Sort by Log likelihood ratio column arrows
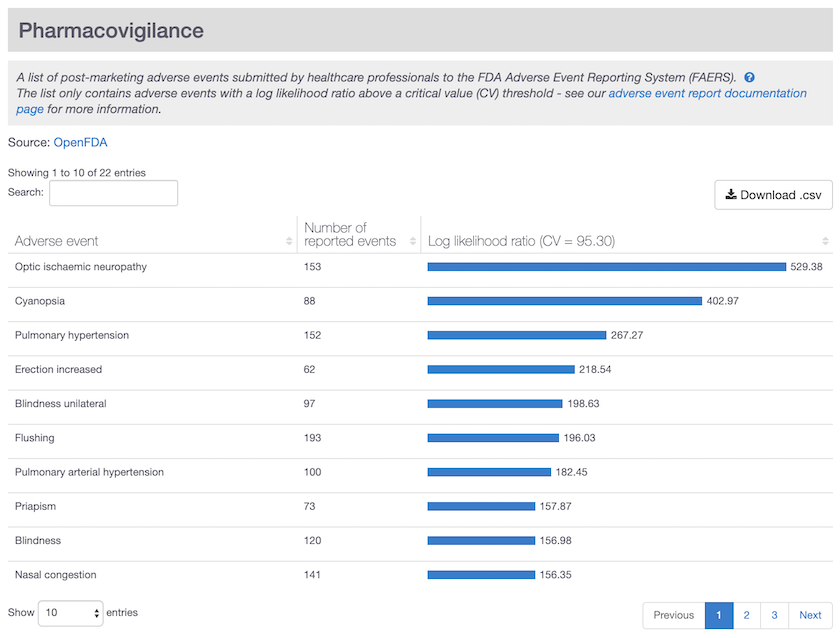The image size is (840, 638). (826, 241)
